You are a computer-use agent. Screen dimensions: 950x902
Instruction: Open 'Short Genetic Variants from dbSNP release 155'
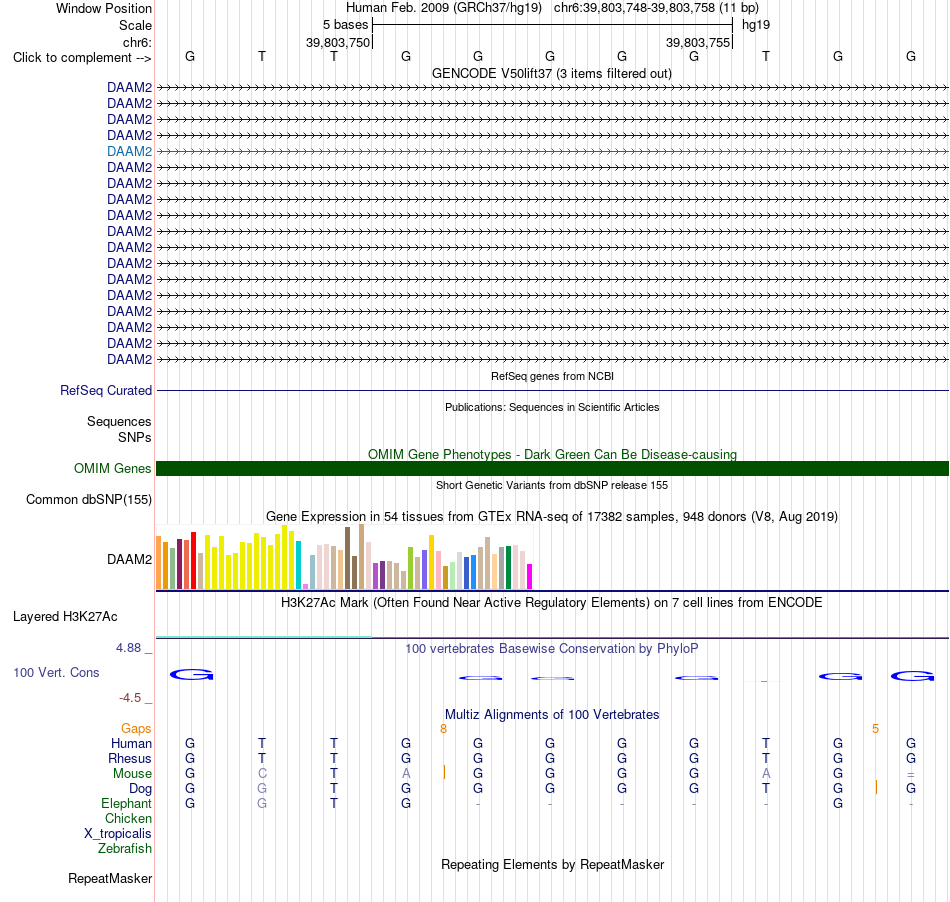[x=552, y=485]
